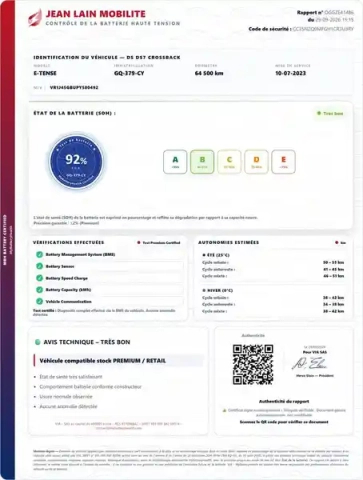Click the QR code image

[253, 364]
